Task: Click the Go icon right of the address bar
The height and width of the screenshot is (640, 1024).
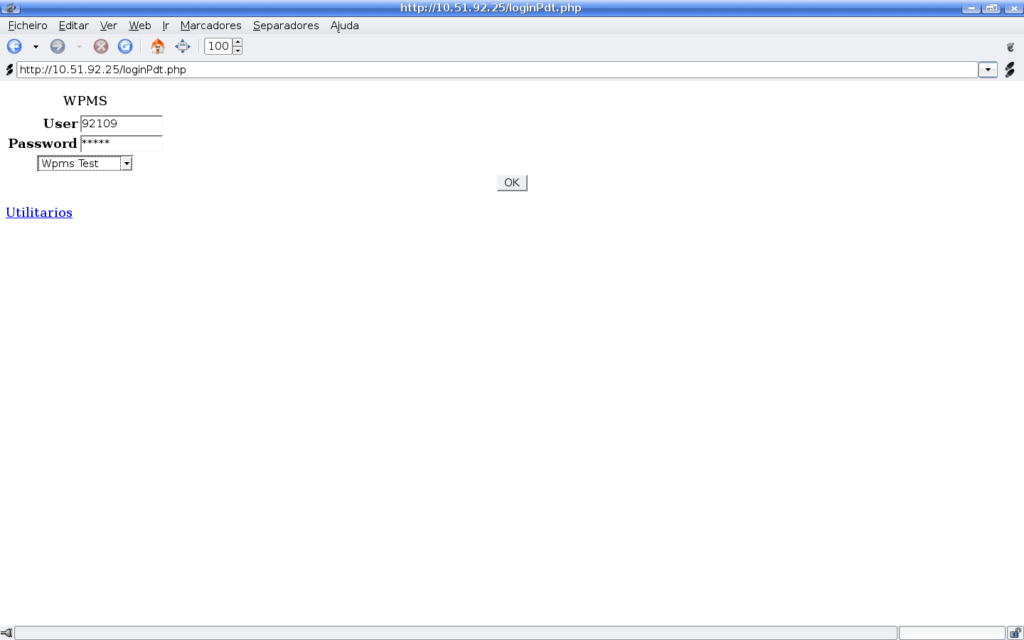Action: tap(1010, 69)
